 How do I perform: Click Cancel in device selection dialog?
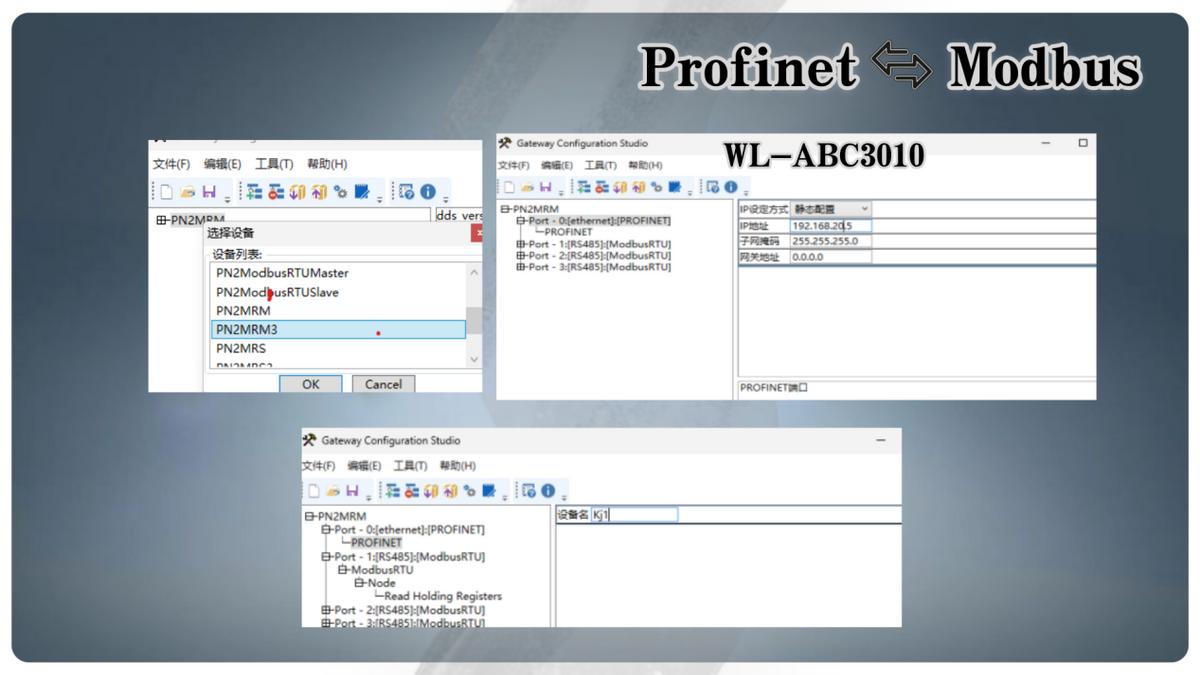pos(383,384)
